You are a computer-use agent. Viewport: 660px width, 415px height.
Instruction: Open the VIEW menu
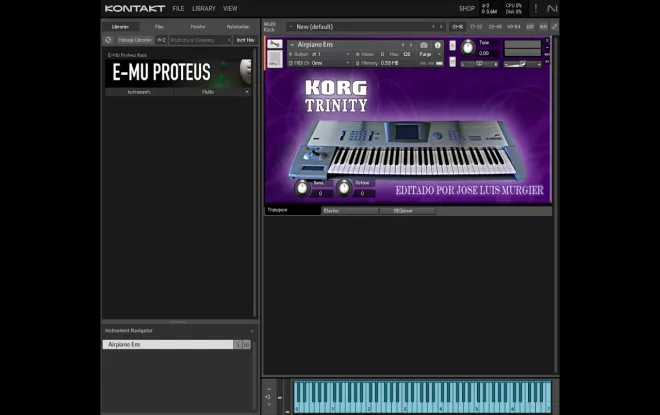pyautogui.click(x=230, y=8)
